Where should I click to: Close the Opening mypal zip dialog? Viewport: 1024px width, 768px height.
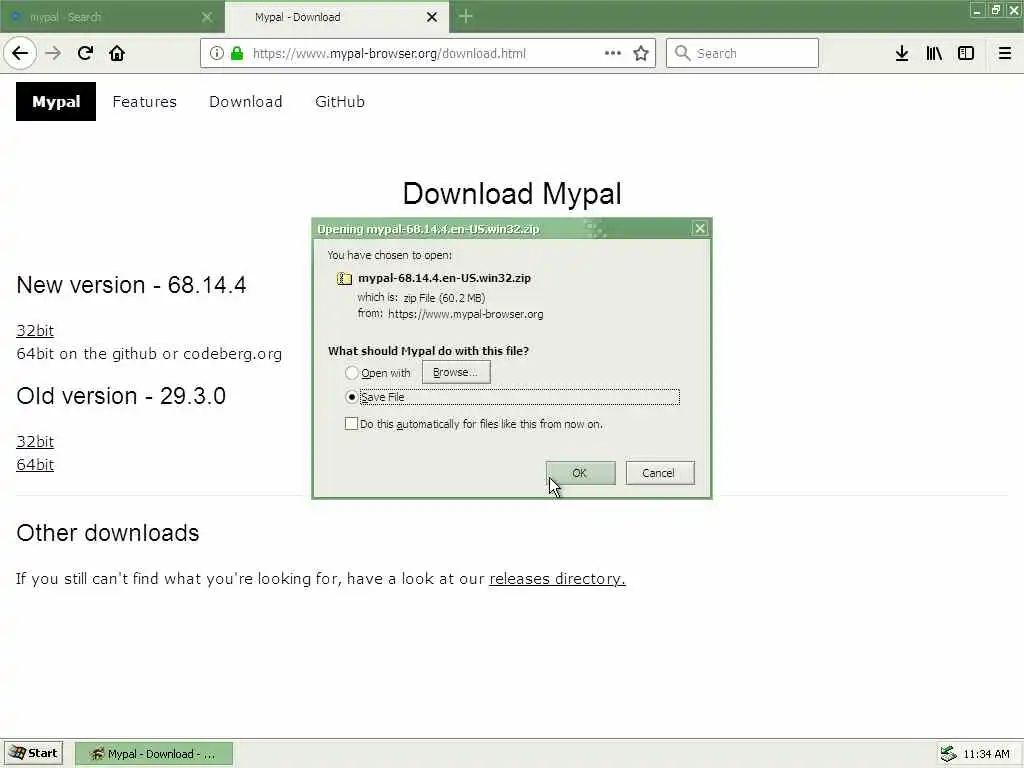(700, 228)
